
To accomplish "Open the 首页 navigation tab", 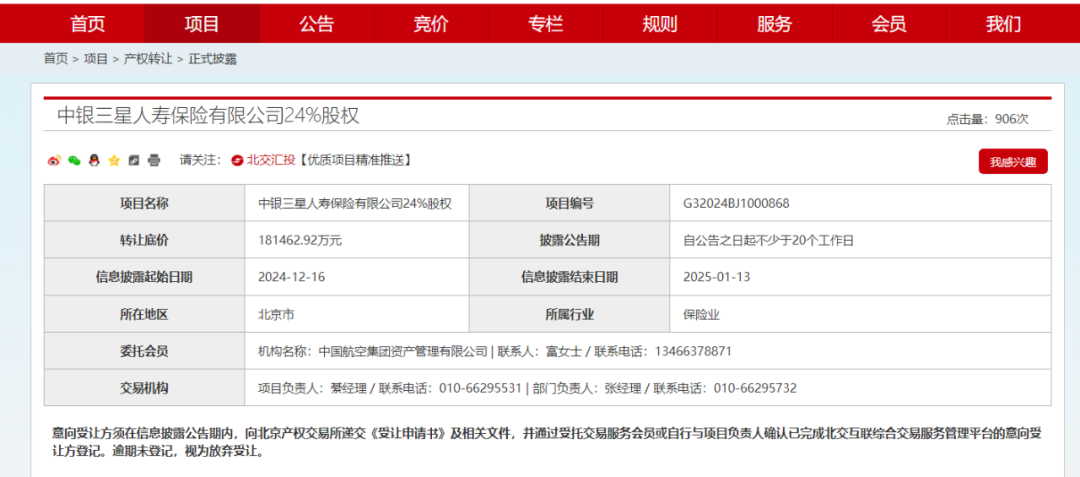I will coord(87,24).
